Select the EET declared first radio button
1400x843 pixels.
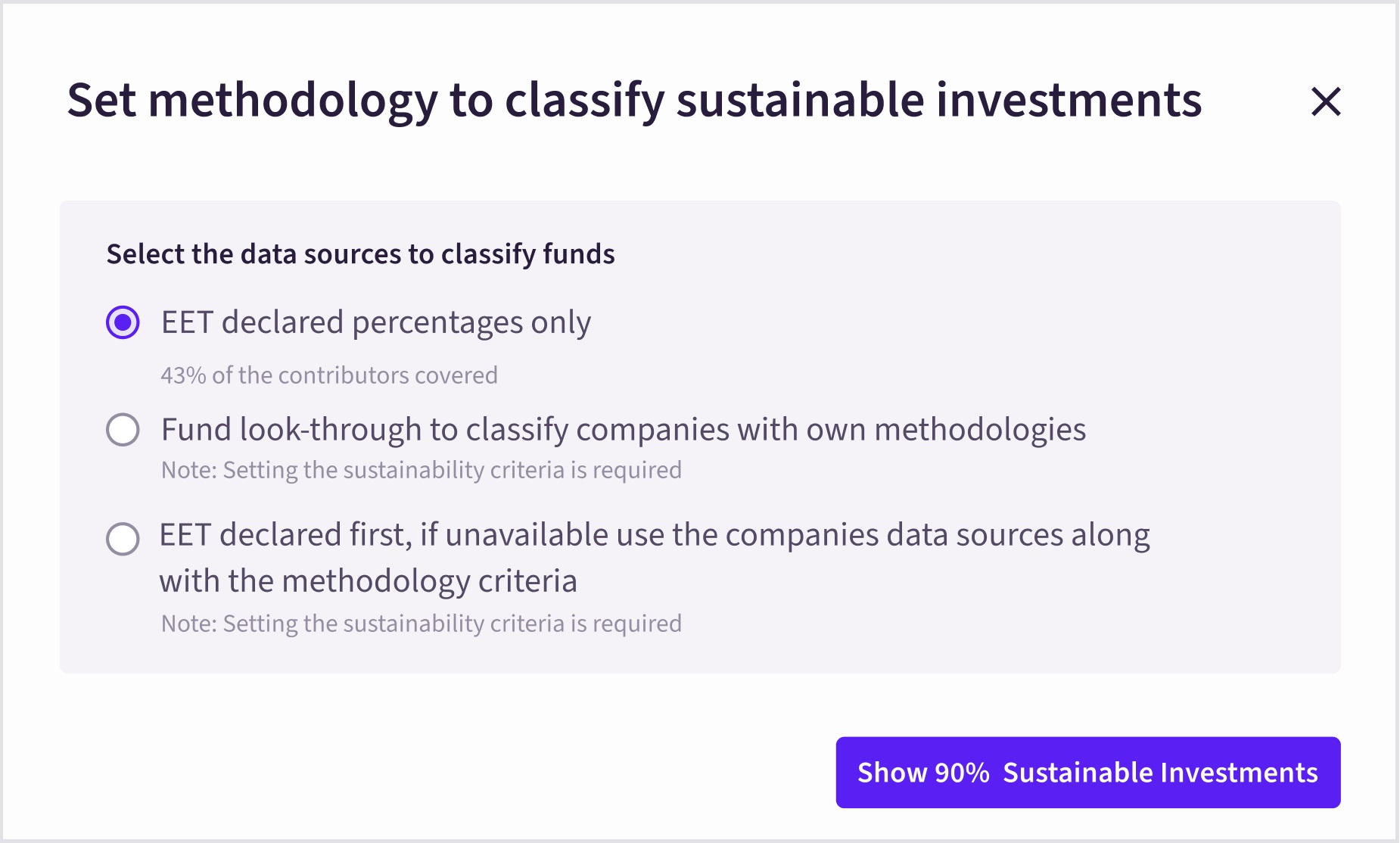point(123,539)
